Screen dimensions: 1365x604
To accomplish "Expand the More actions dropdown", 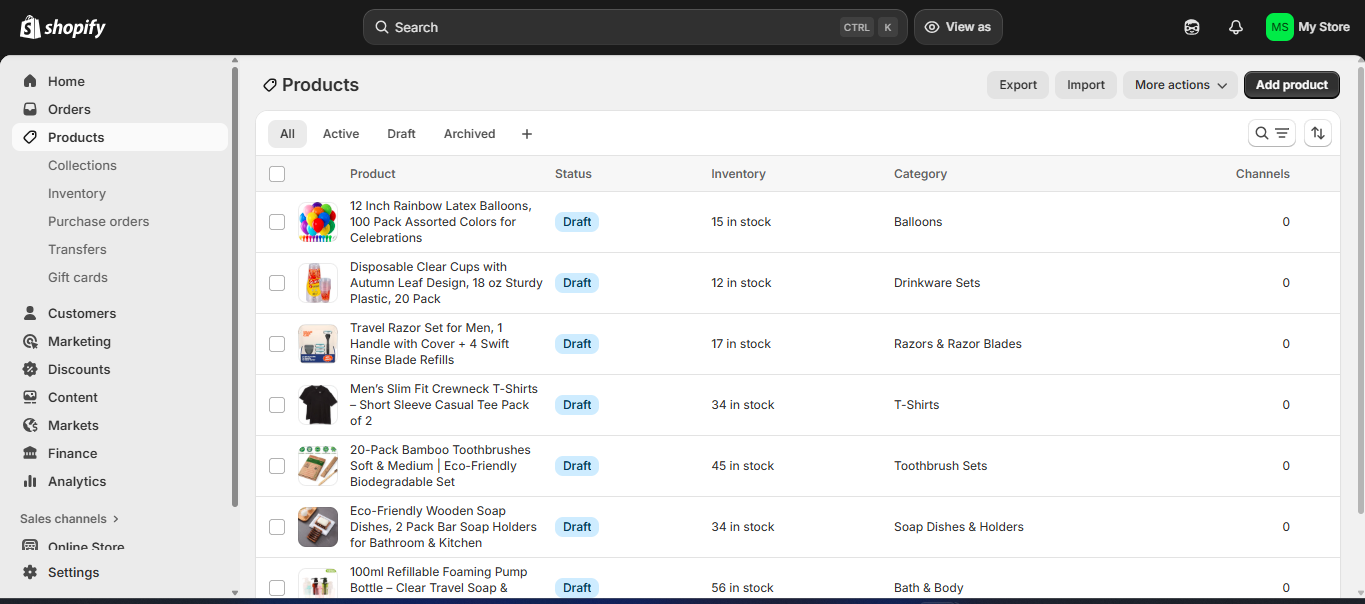I will [x=1180, y=85].
